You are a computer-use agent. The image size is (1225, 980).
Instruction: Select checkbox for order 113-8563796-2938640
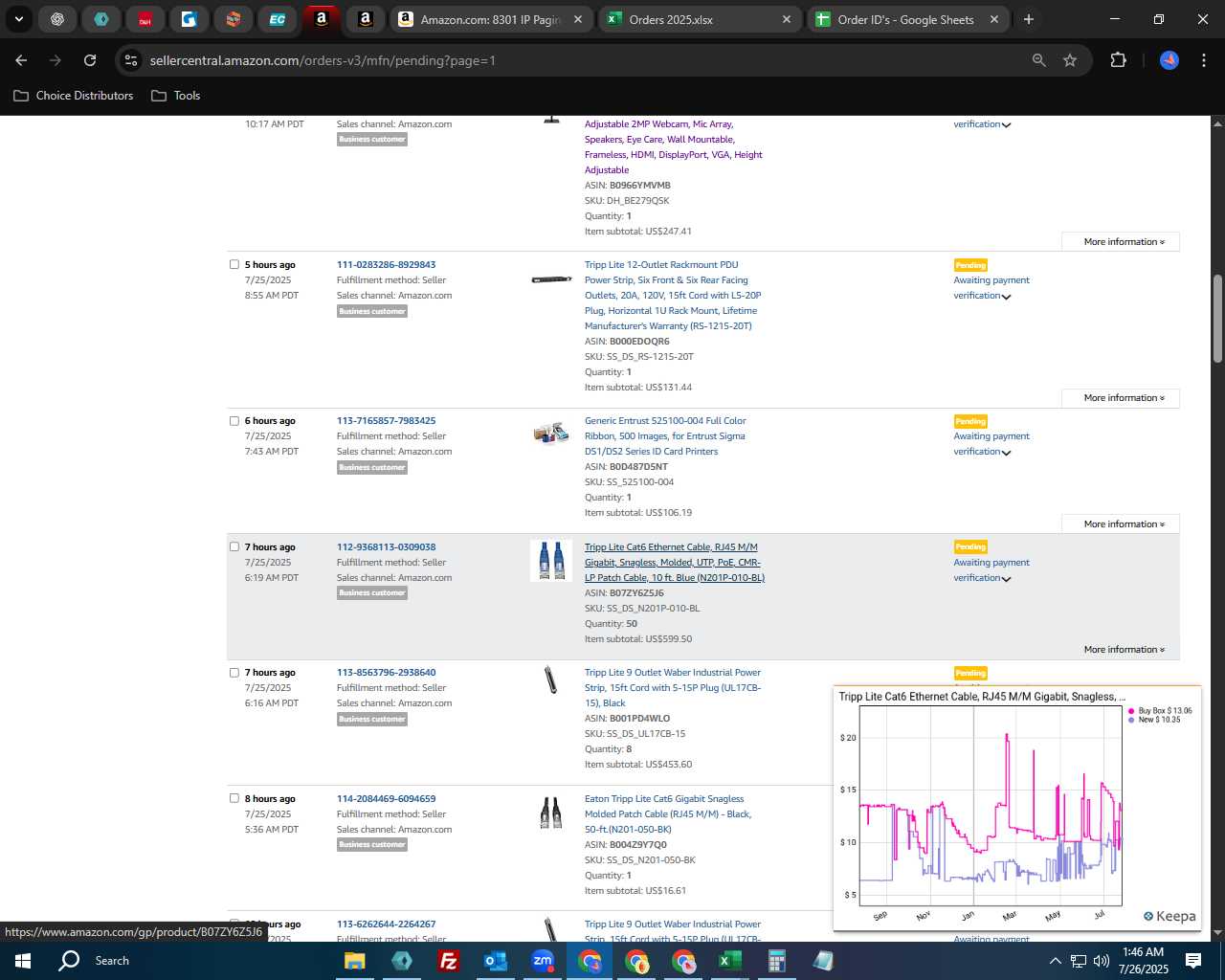click(234, 672)
